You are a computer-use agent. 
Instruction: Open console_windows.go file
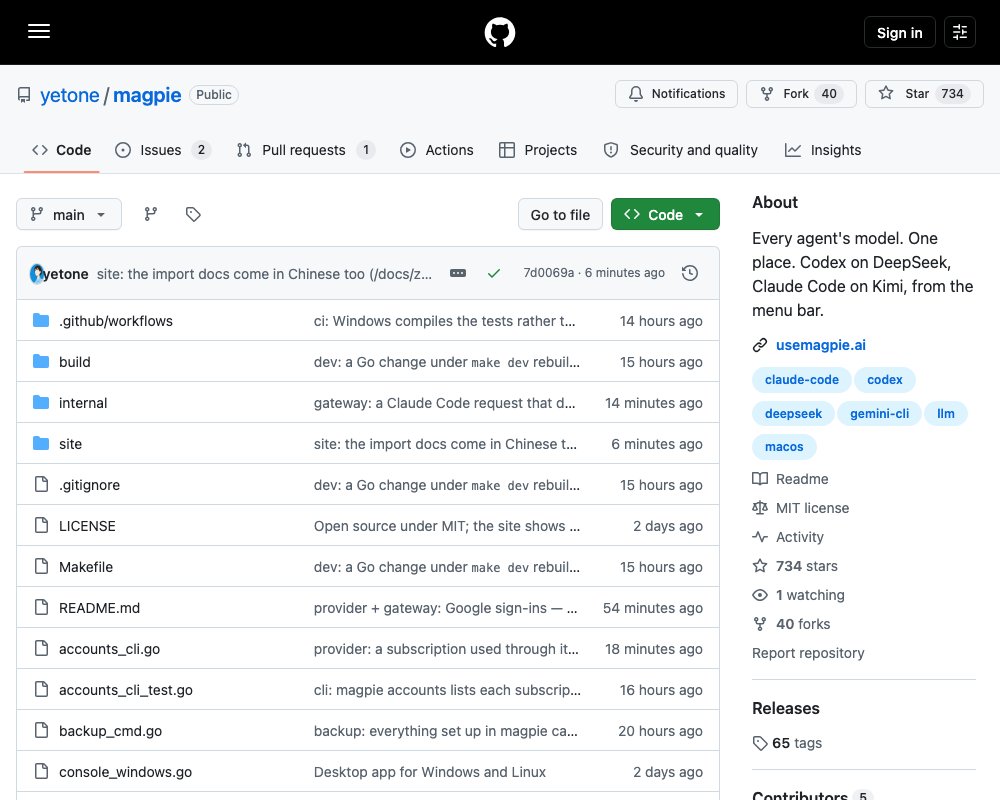pos(126,772)
